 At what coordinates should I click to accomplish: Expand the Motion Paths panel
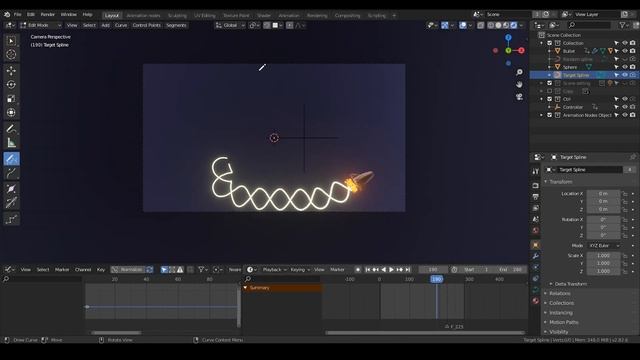coord(563,322)
